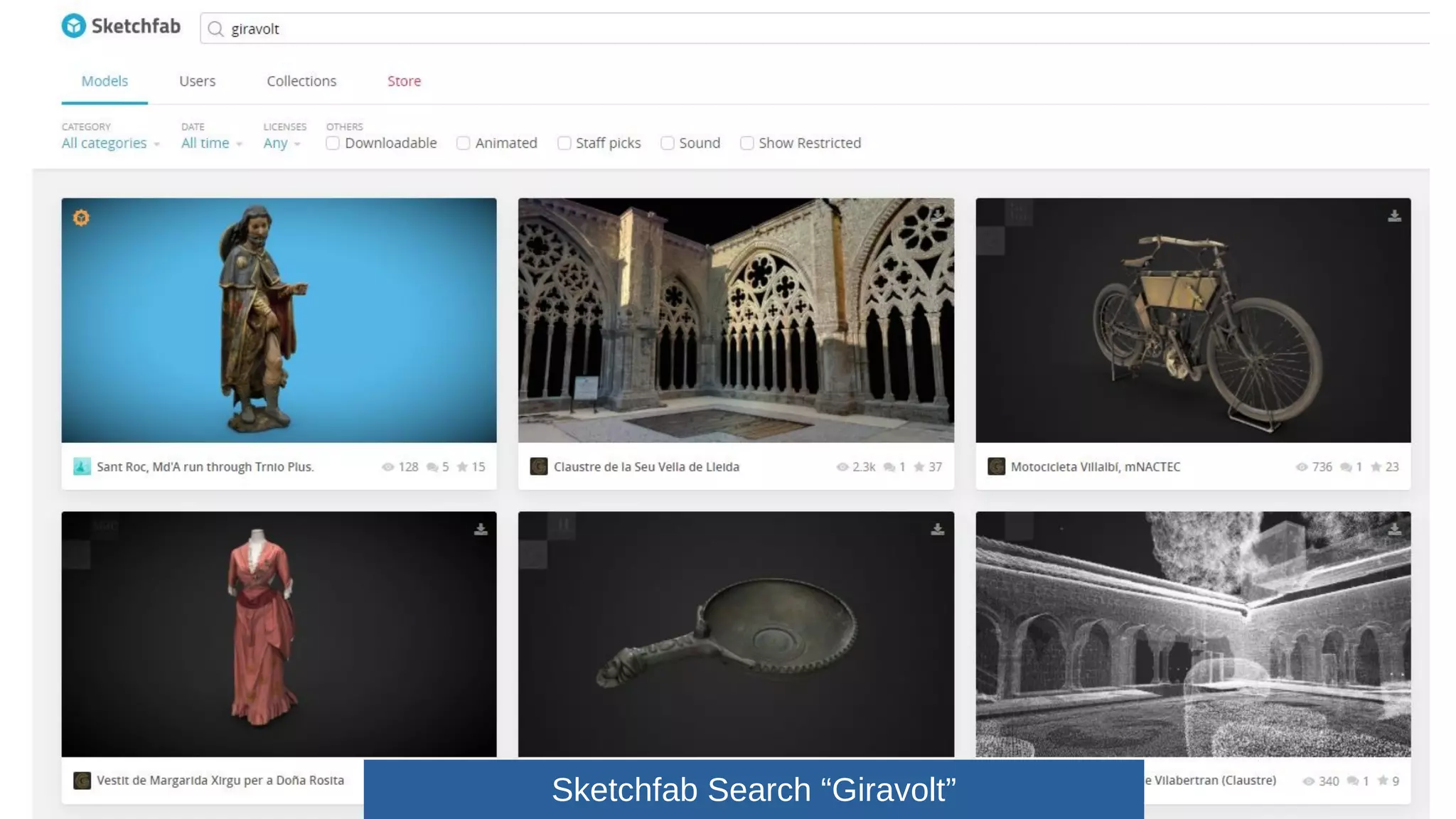This screenshot has width=1456, height=819.
Task: Go to the Store tab
Action: point(404,81)
